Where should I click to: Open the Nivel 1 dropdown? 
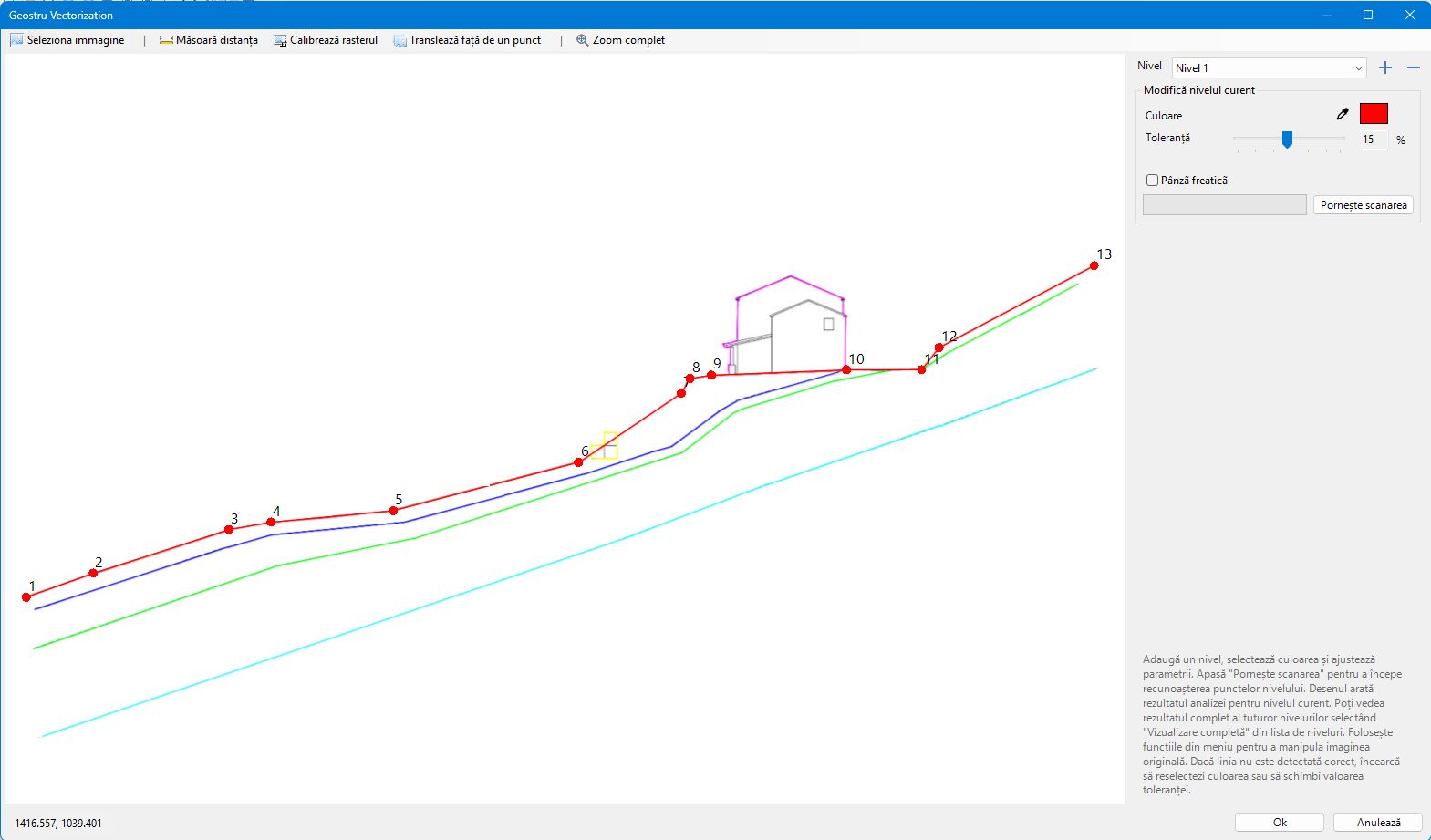(x=1270, y=67)
